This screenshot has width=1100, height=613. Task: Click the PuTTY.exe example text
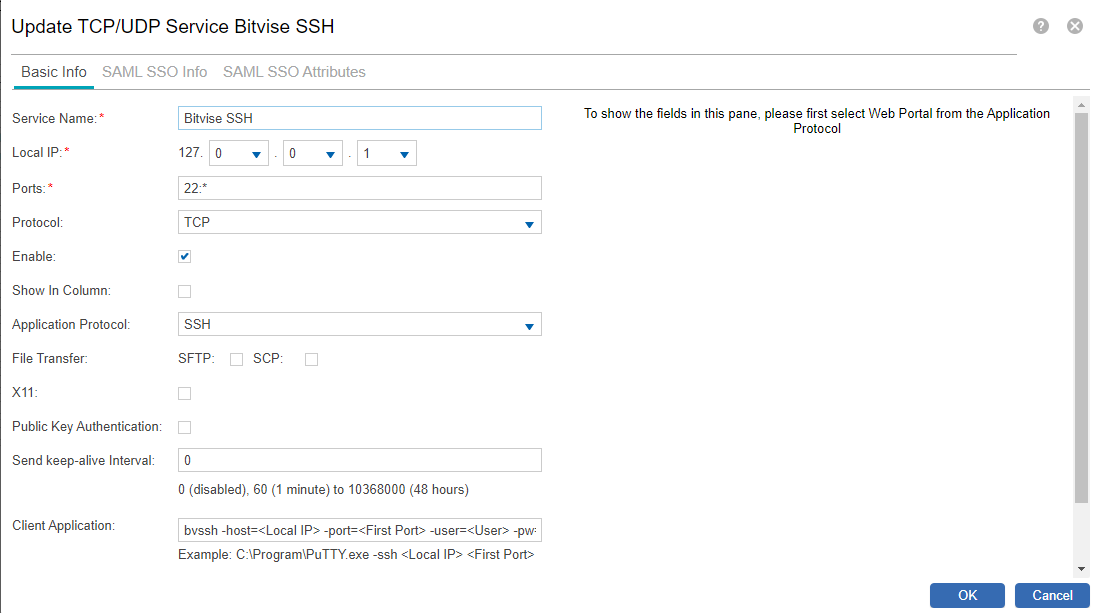[x=356, y=555]
